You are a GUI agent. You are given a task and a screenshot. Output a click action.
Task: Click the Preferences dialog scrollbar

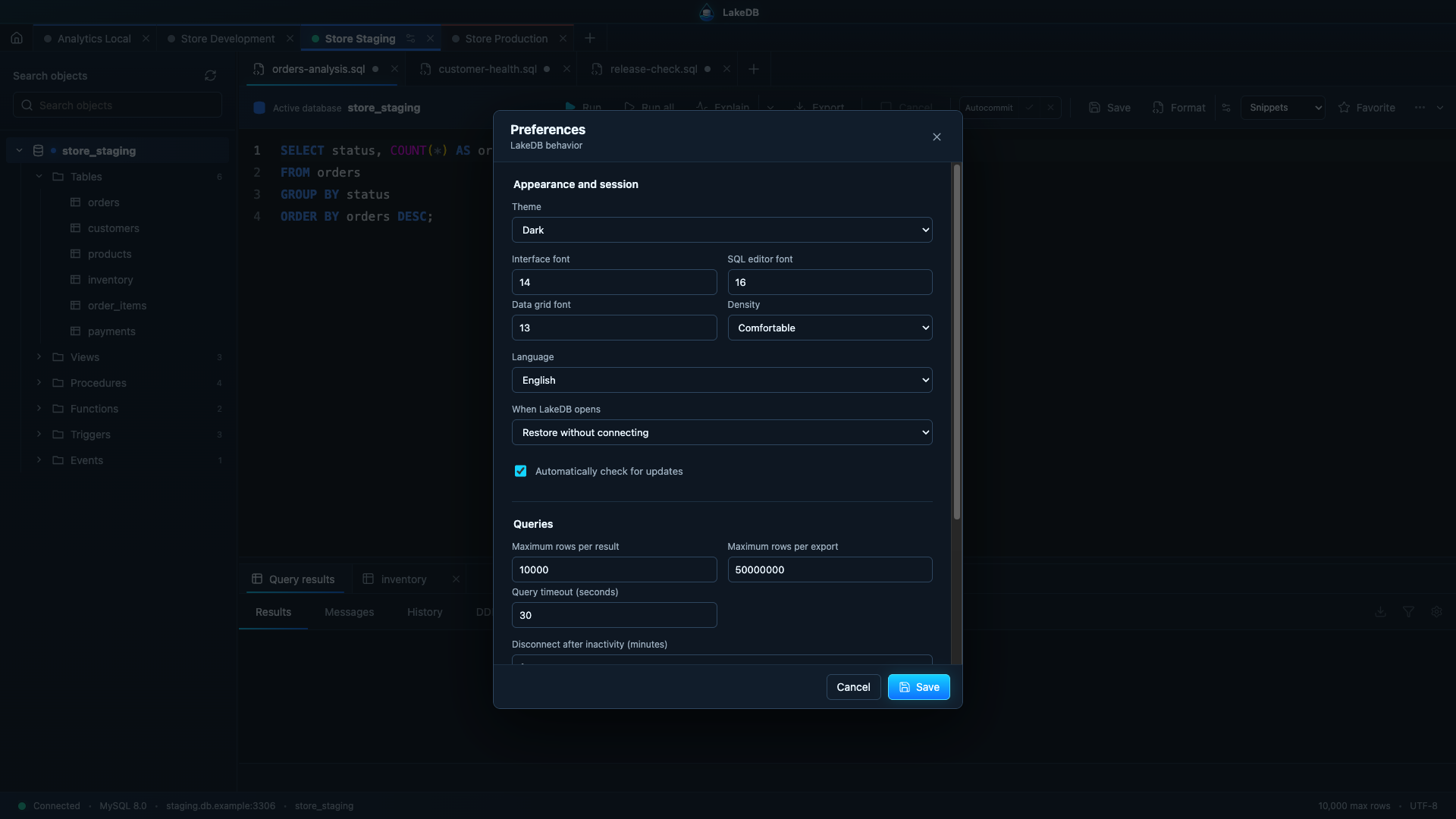point(956,342)
